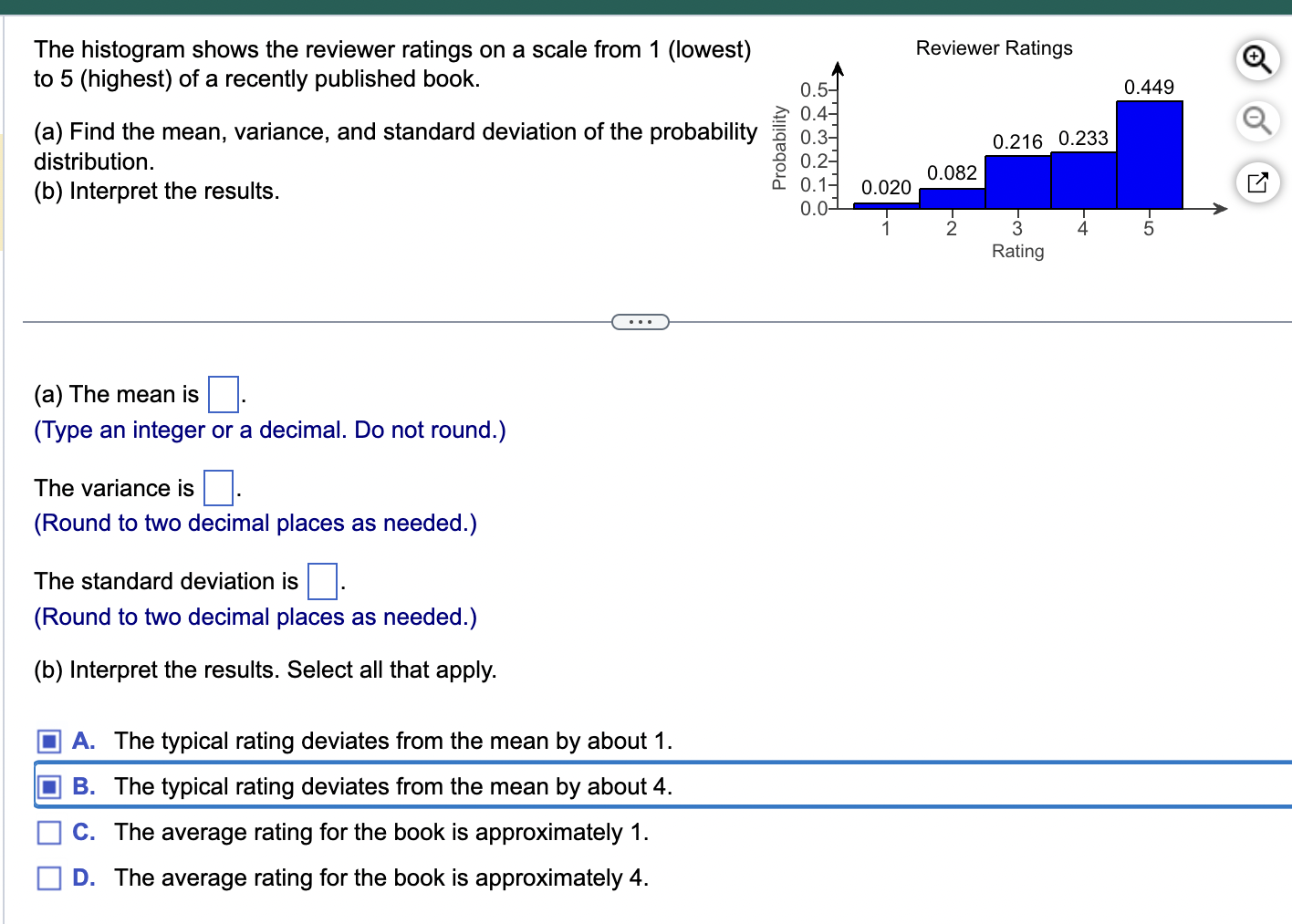Select the highlighted answer choice B row
The height and width of the screenshot is (924, 1292).
(392, 786)
